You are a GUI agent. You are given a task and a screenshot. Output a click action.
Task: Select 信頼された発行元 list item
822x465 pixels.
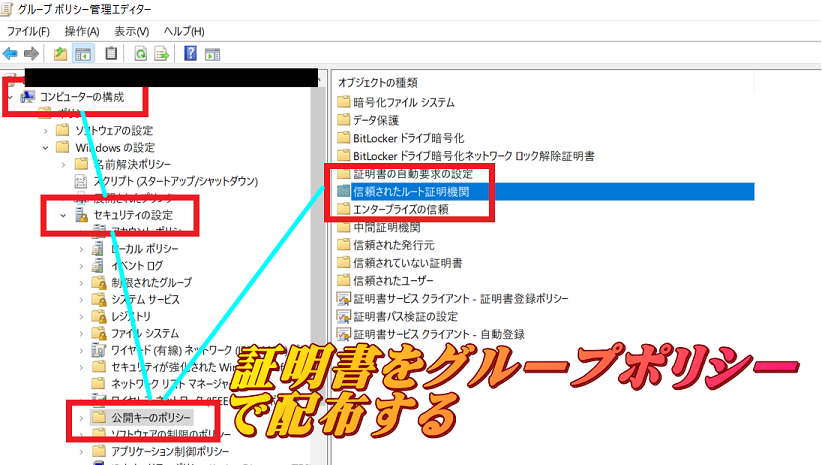coord(394,245)
